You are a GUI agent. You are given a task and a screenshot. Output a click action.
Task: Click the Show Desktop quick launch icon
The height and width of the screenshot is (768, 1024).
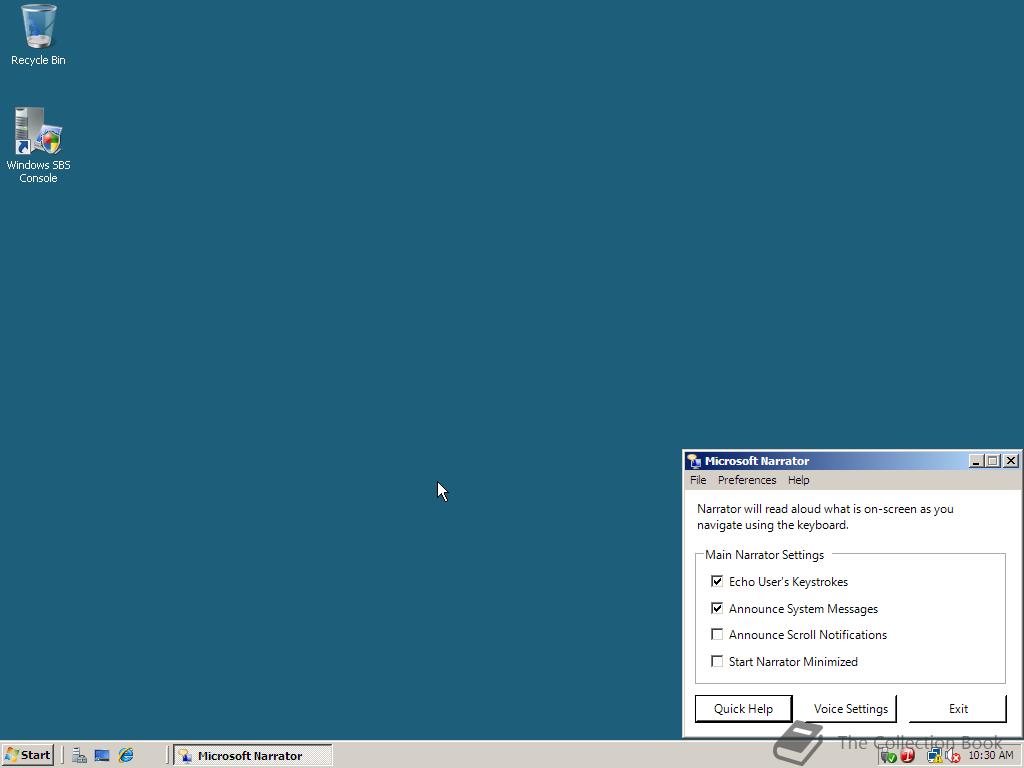click(x=102, y=756)
